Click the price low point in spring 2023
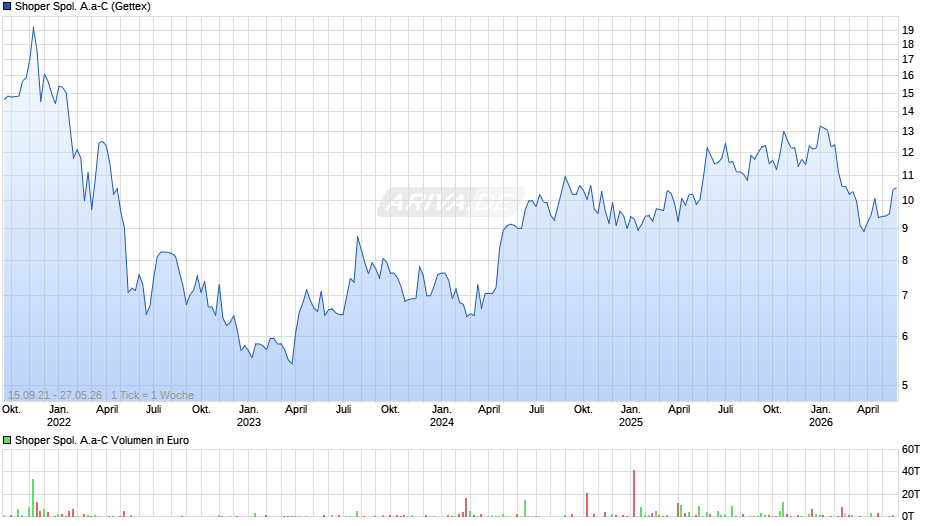The height and width of the screenshot is (526, 940). pos(292,363)
